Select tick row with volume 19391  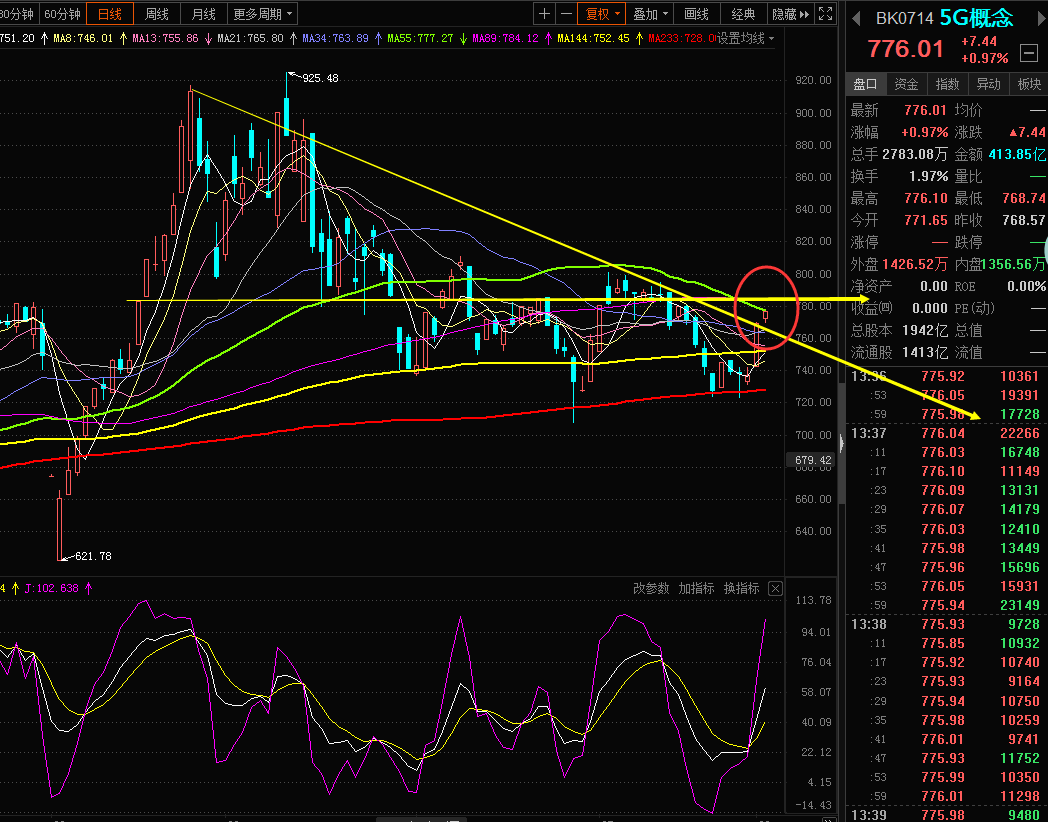[946, 395]
